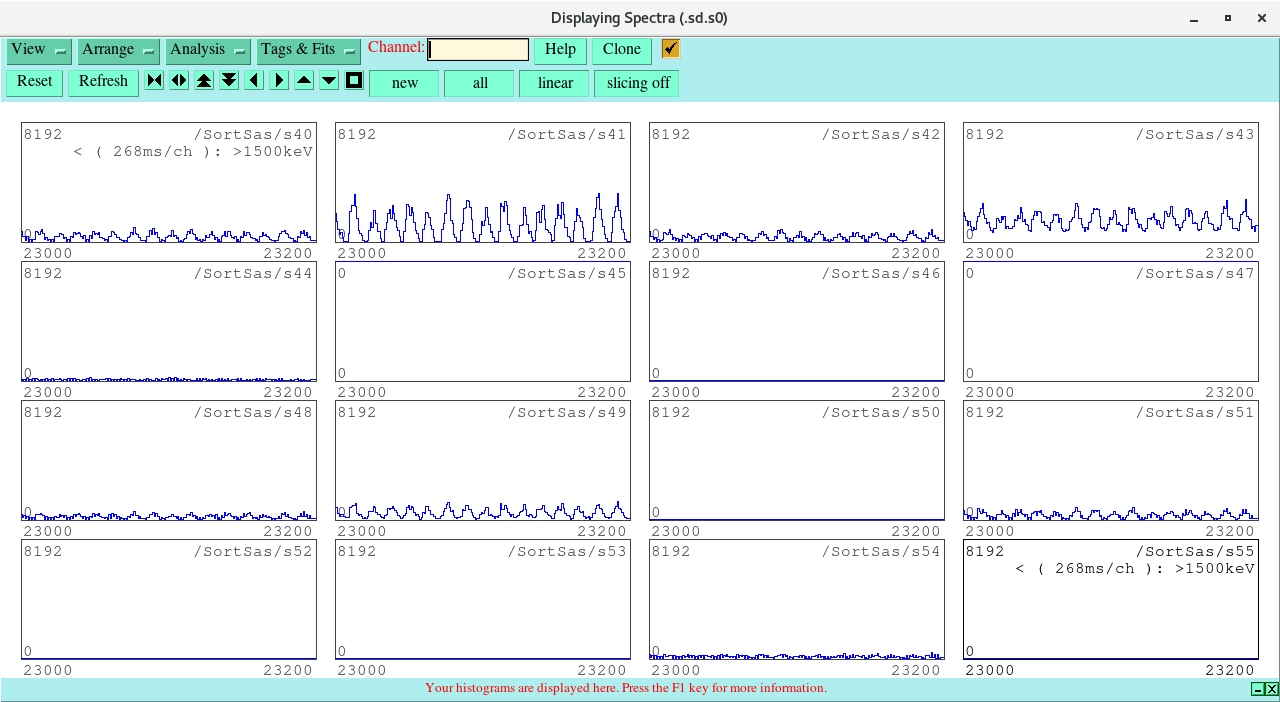The width and height of the screenshot is (1280, 702).
Task: Click the horizontal expand (outward arrows) icon
Action: [179, 81]
